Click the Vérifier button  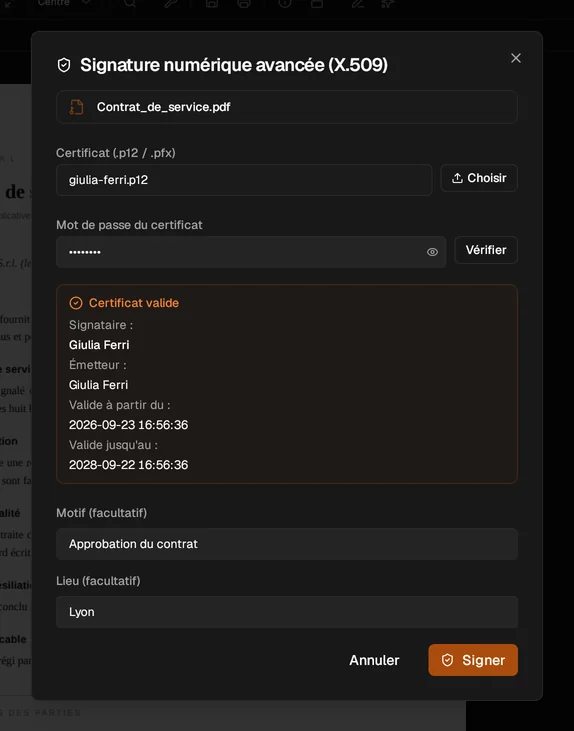486,250
